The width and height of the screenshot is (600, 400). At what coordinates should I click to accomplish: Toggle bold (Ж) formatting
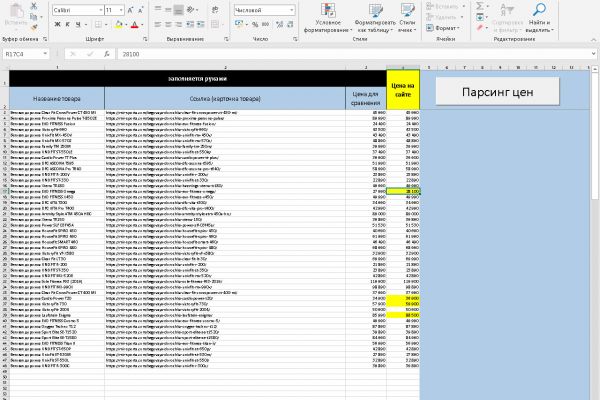pos(57,24)
